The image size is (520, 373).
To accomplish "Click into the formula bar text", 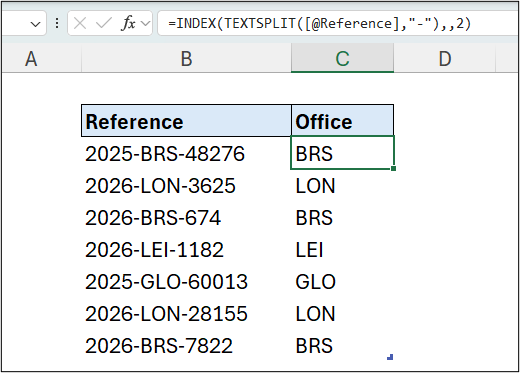I will [x=337, y=23].
